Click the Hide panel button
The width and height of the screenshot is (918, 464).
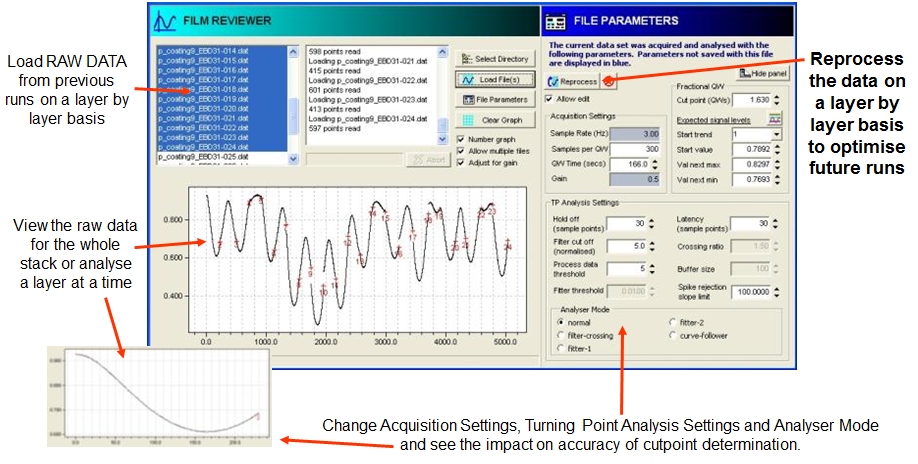pos(763,73)
